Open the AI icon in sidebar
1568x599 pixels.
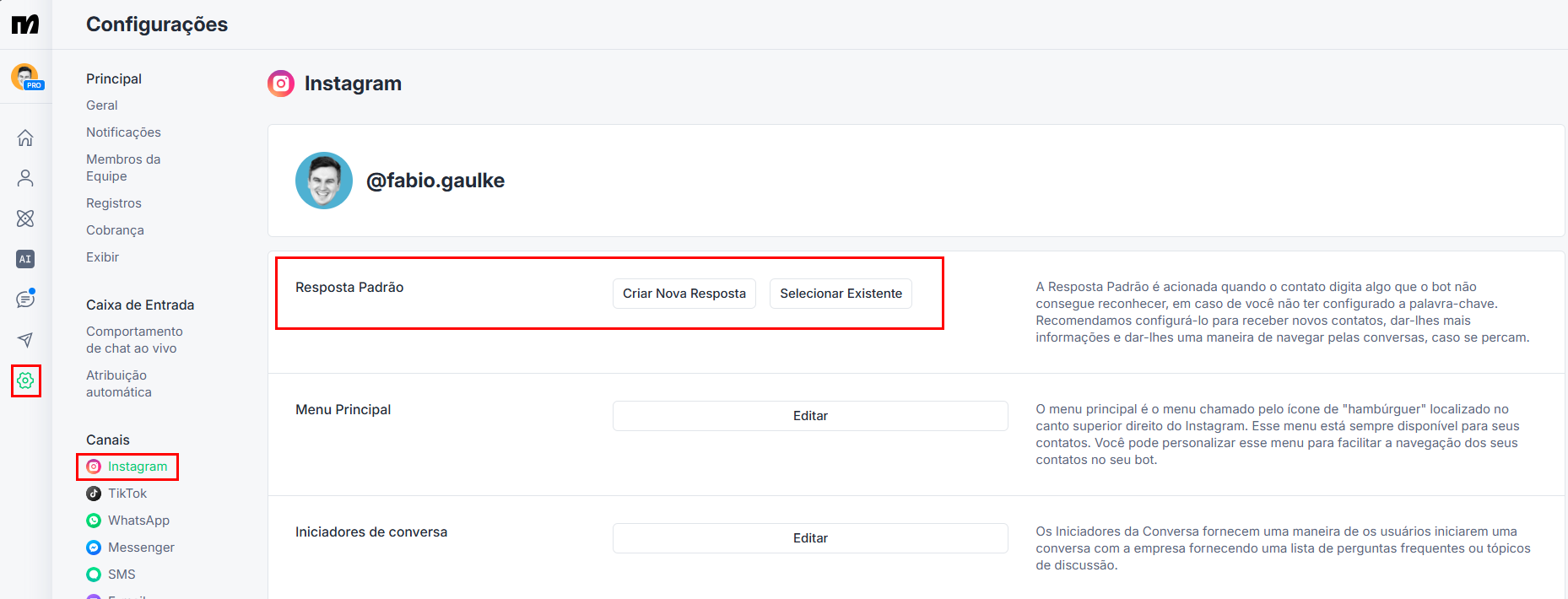25,259
